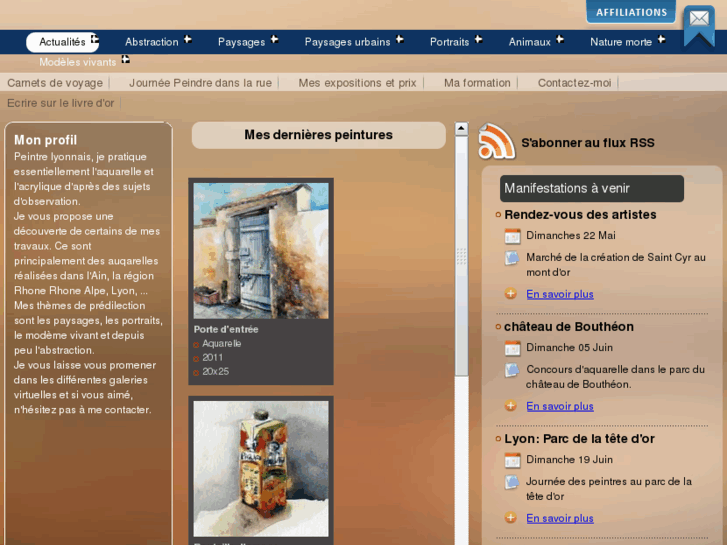The image size is (727, 545).
Task: Click En savoir plus for Parc de la tête d'or
Action: coord(560,518)
